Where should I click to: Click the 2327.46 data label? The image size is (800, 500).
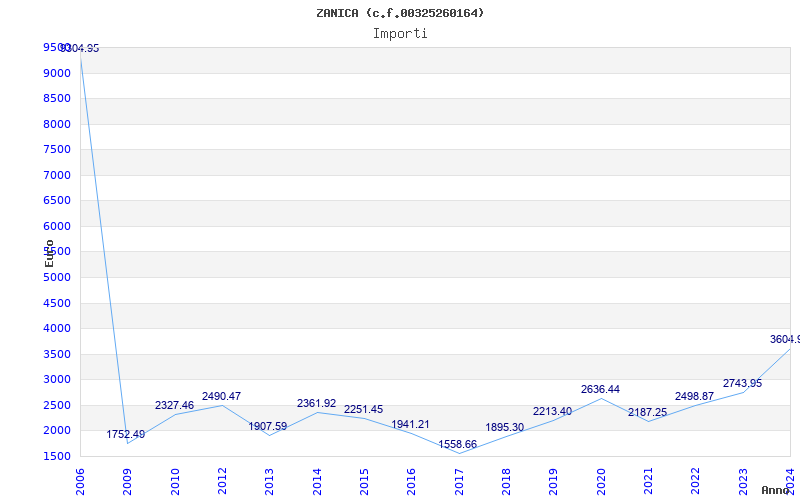click(x=174, y=405)
